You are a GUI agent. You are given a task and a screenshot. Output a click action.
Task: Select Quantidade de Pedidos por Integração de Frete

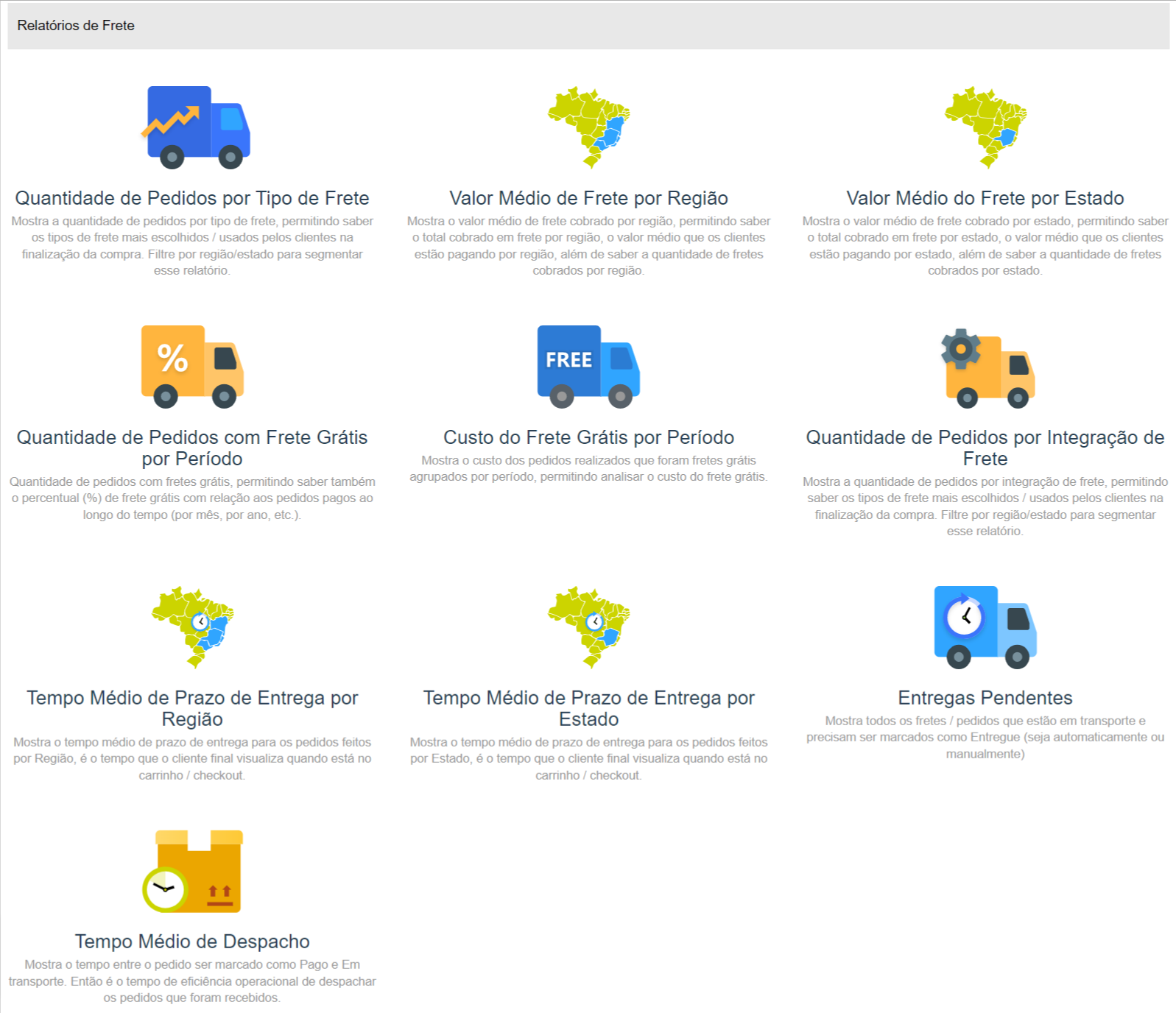click(985, 448)
